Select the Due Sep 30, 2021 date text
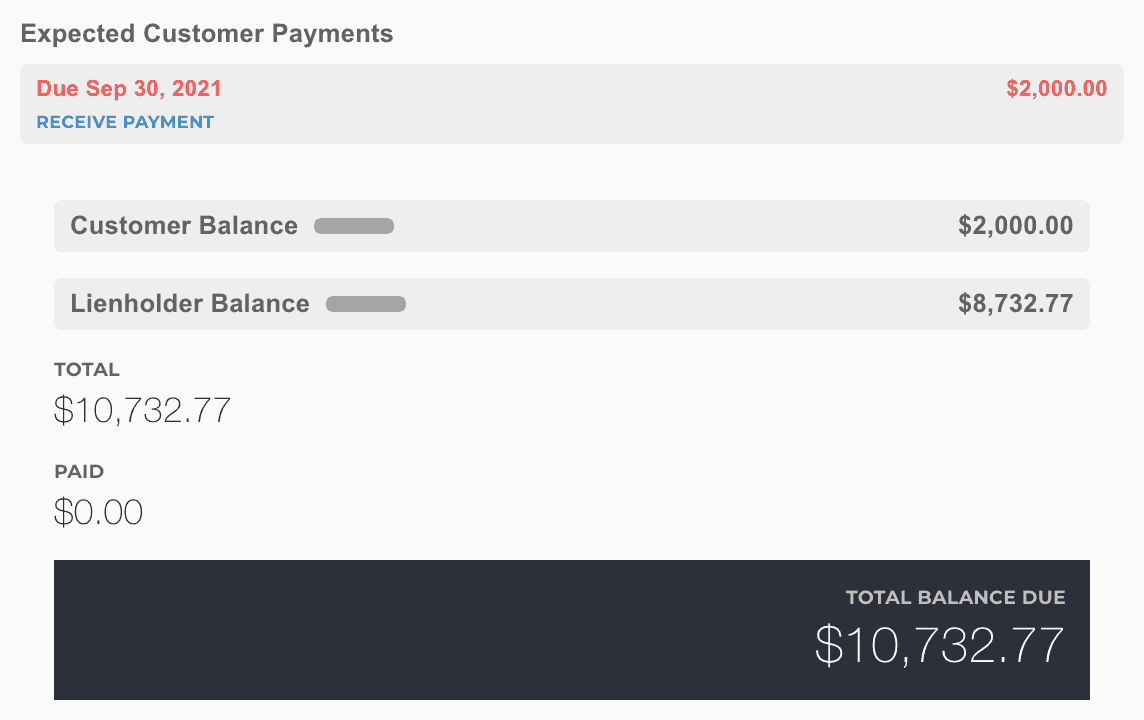The width and height of the screenshot is (1144, 720). point(129,89)
